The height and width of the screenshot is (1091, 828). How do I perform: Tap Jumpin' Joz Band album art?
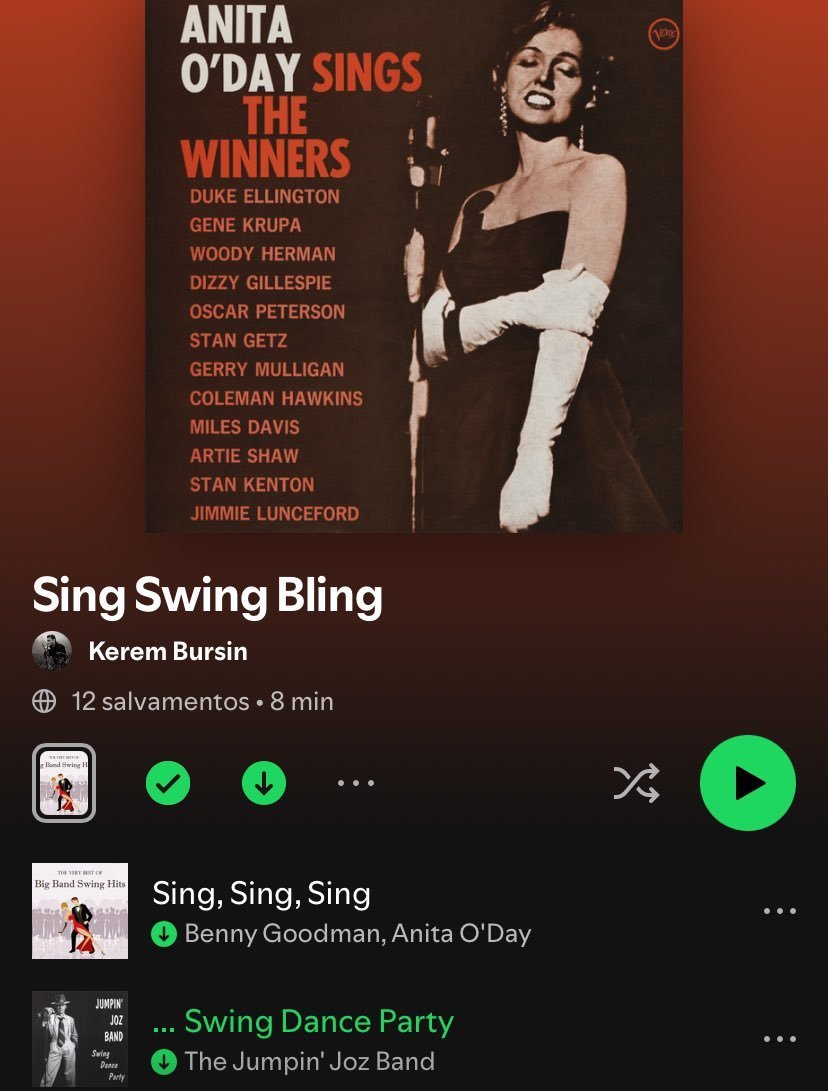pos(80,1039)
